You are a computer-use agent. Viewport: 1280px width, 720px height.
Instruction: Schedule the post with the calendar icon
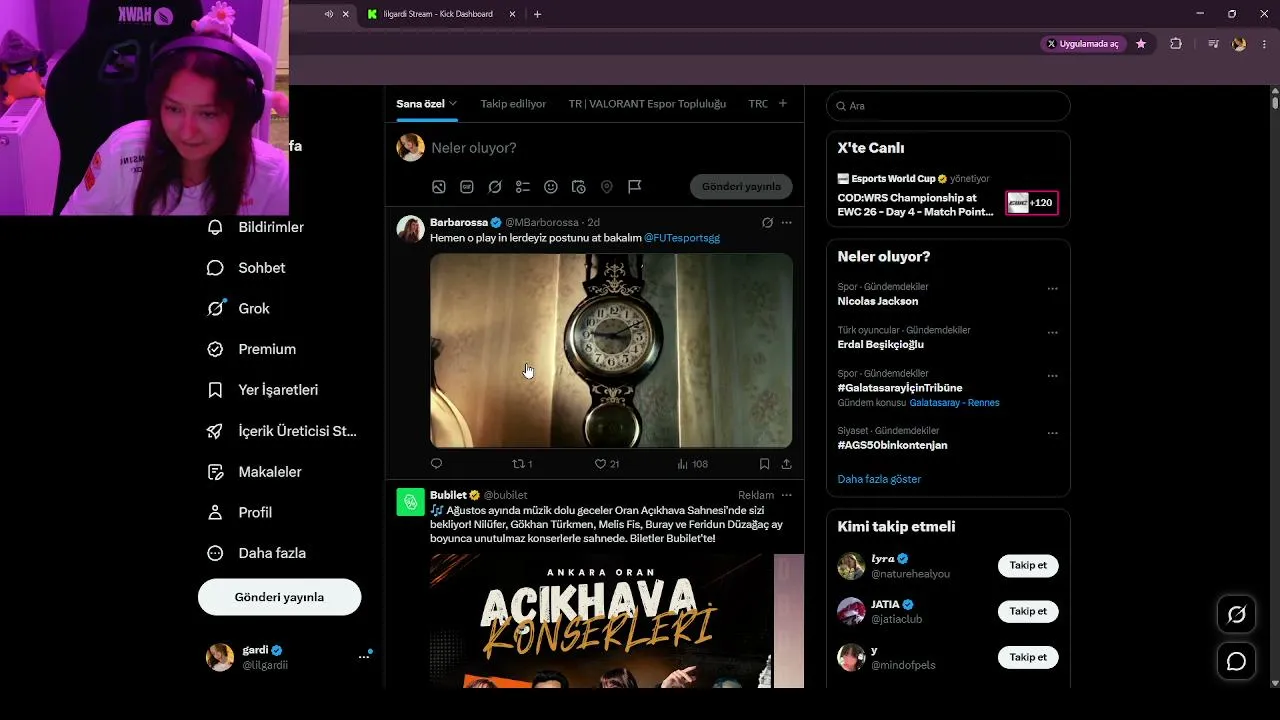pyautogui.click(x=578, y=187)
